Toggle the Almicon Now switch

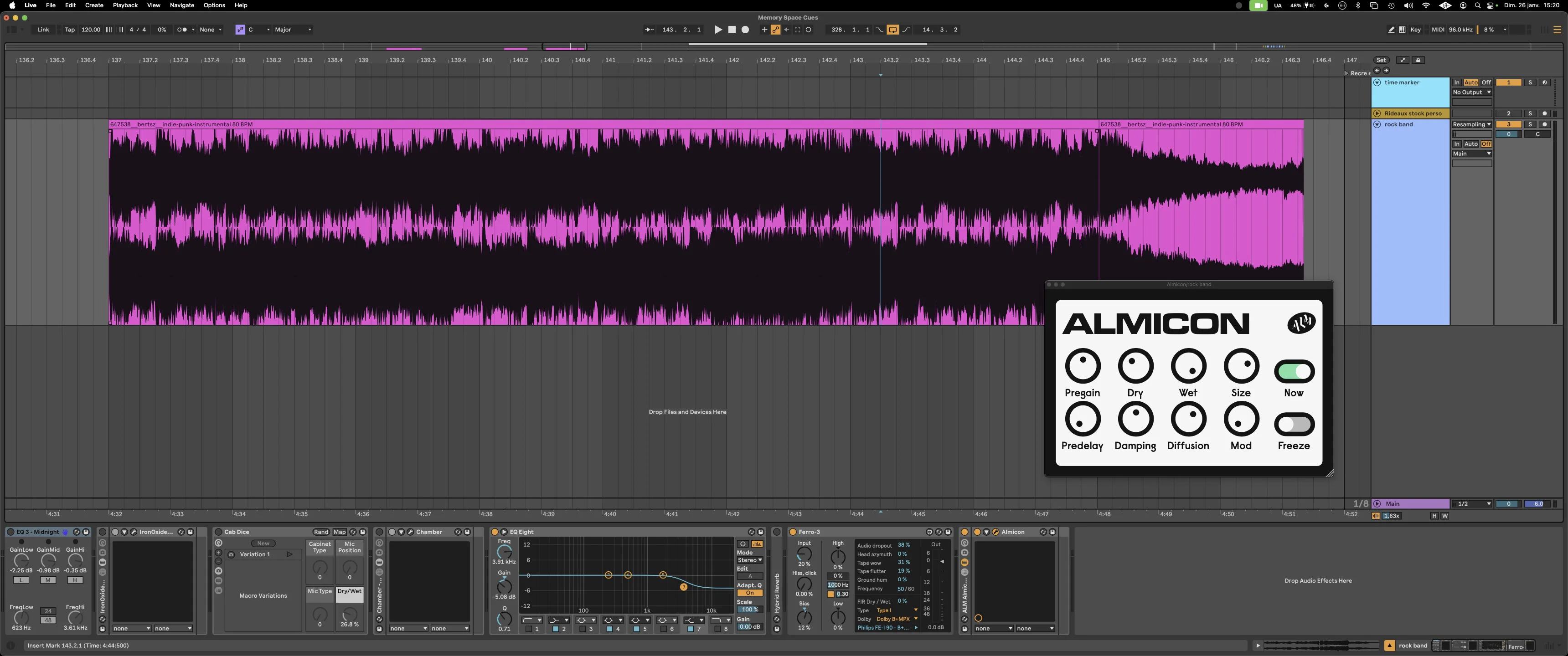[x=1294, y=371]
